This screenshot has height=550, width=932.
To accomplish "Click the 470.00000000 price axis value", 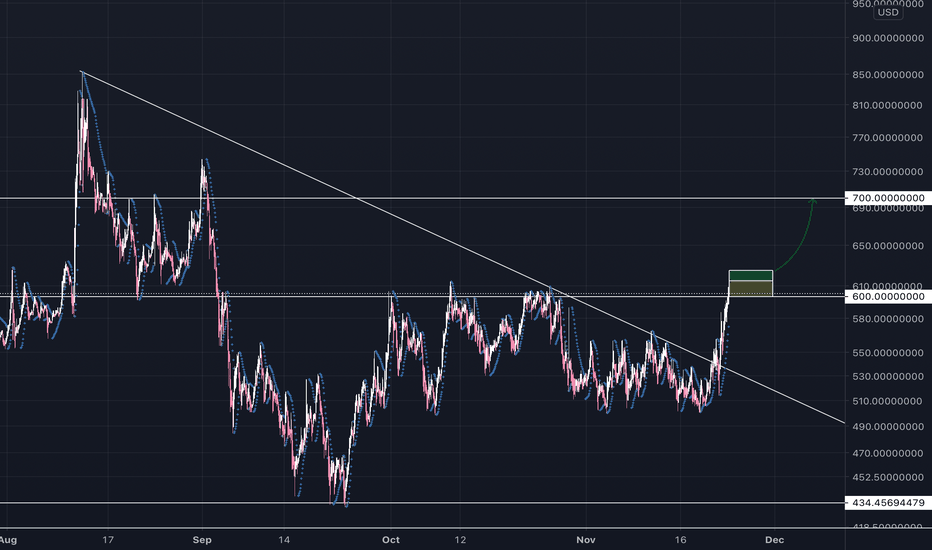I will click(x=887, y=453).
